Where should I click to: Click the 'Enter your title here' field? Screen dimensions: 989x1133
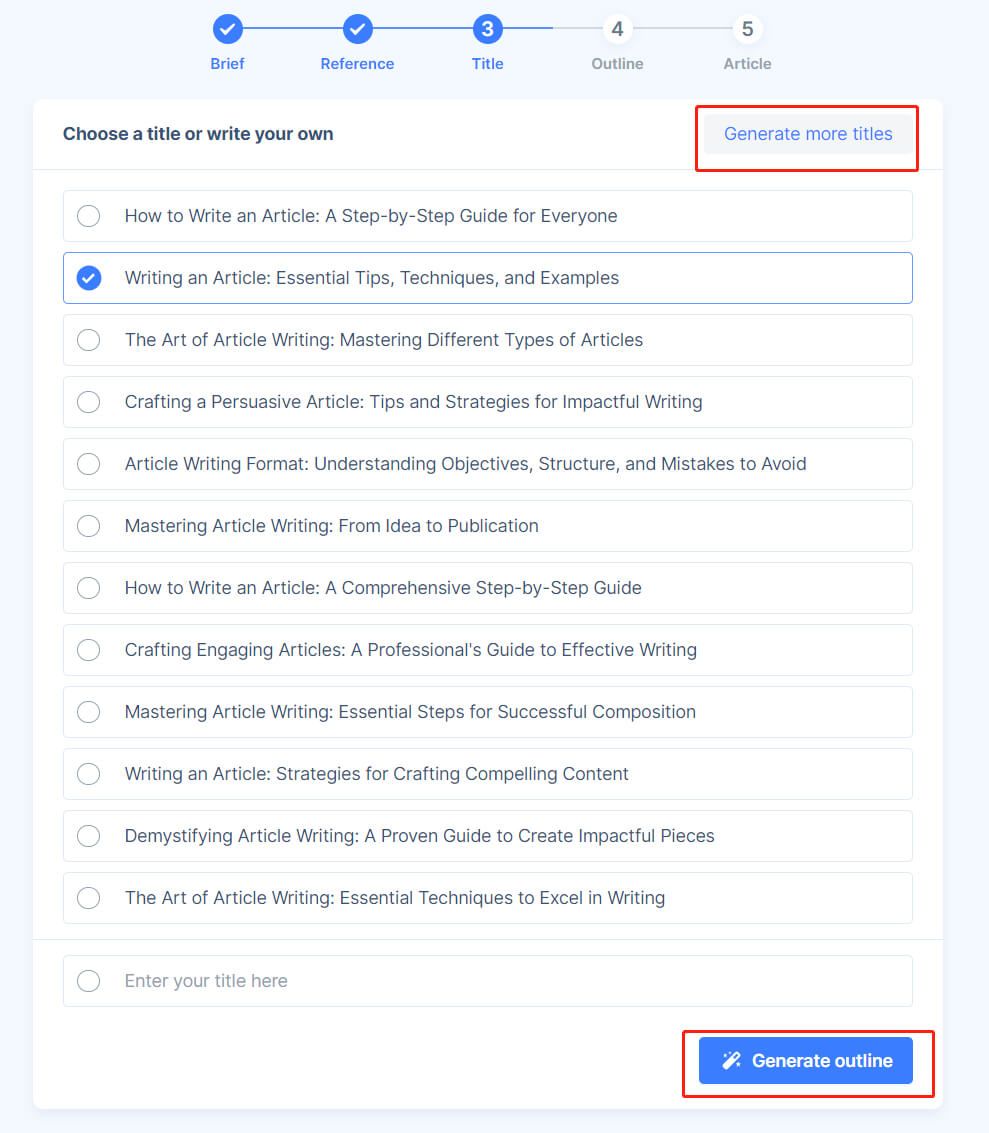(x=488, y=981)
